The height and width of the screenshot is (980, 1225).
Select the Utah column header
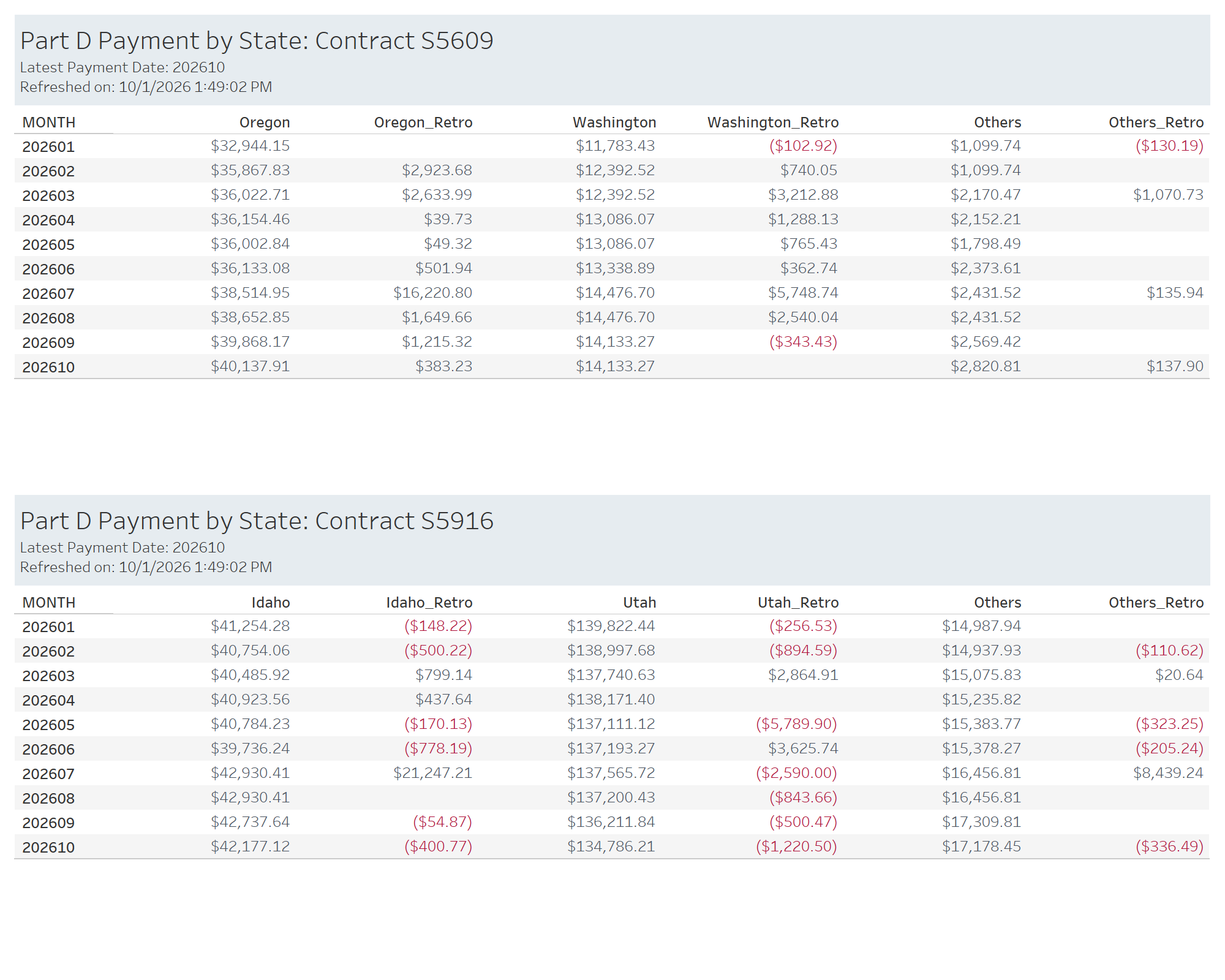(x=639, y=603)
